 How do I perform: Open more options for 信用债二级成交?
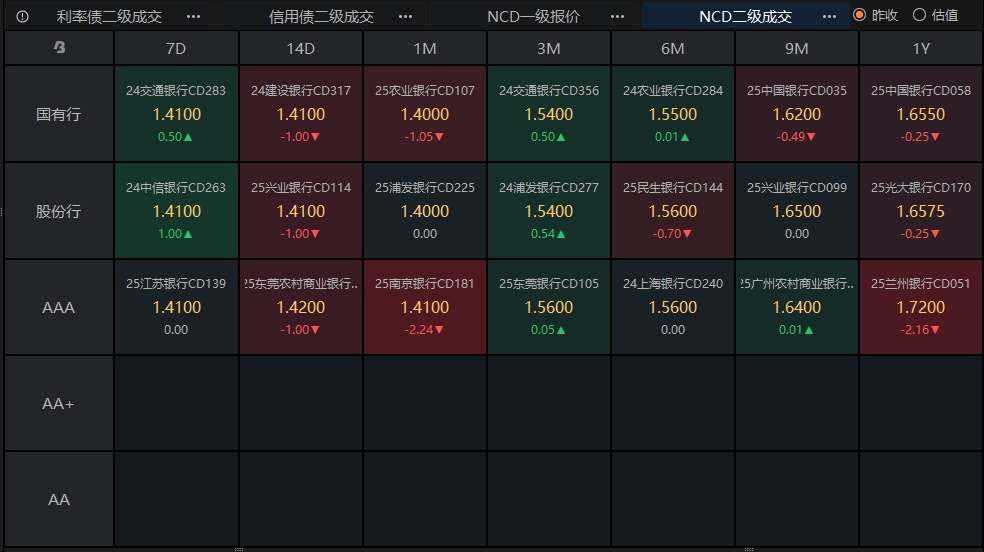[405, 16]
